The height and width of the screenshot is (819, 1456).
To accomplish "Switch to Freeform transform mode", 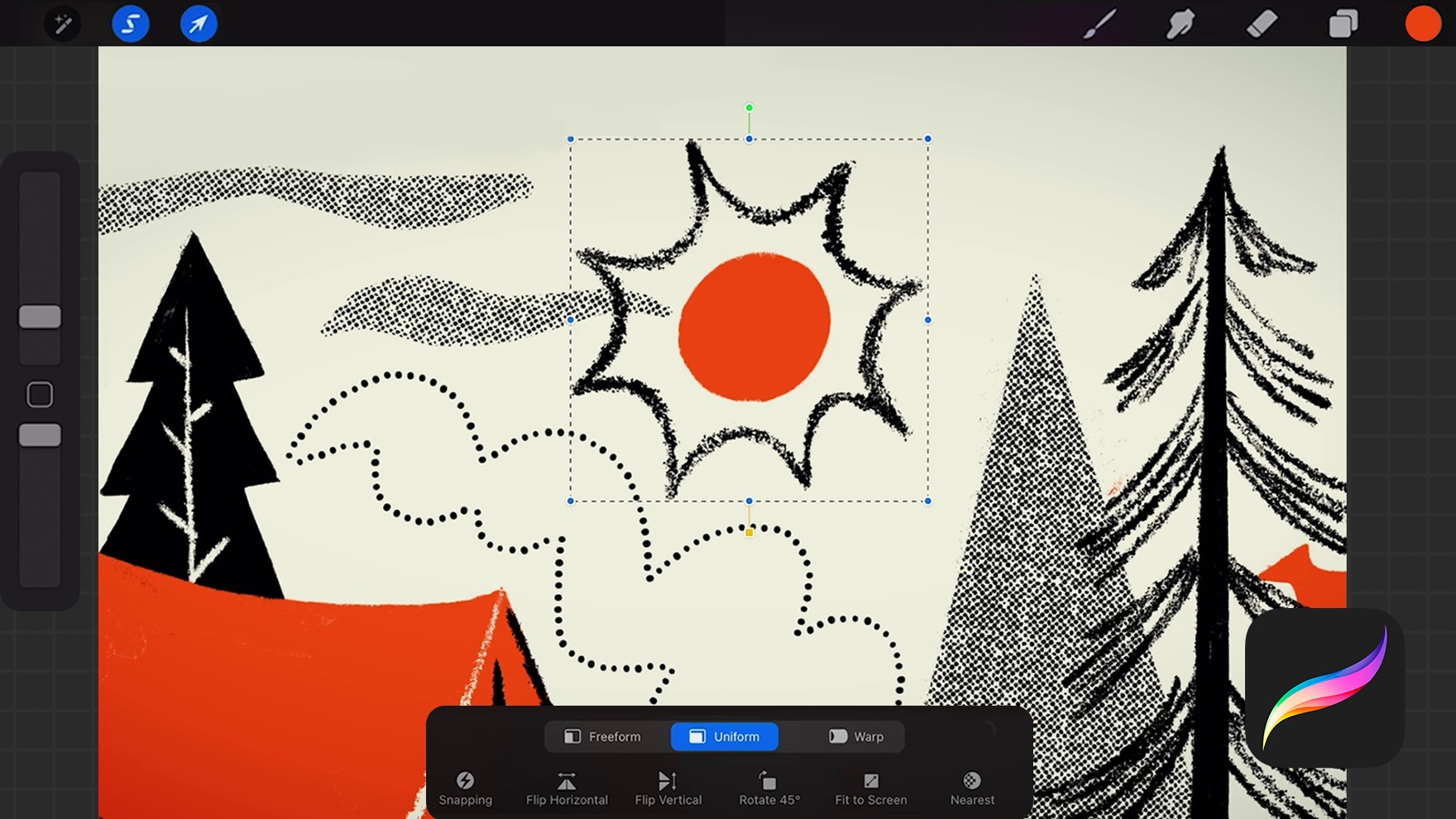I will click(x=603, y=736).
